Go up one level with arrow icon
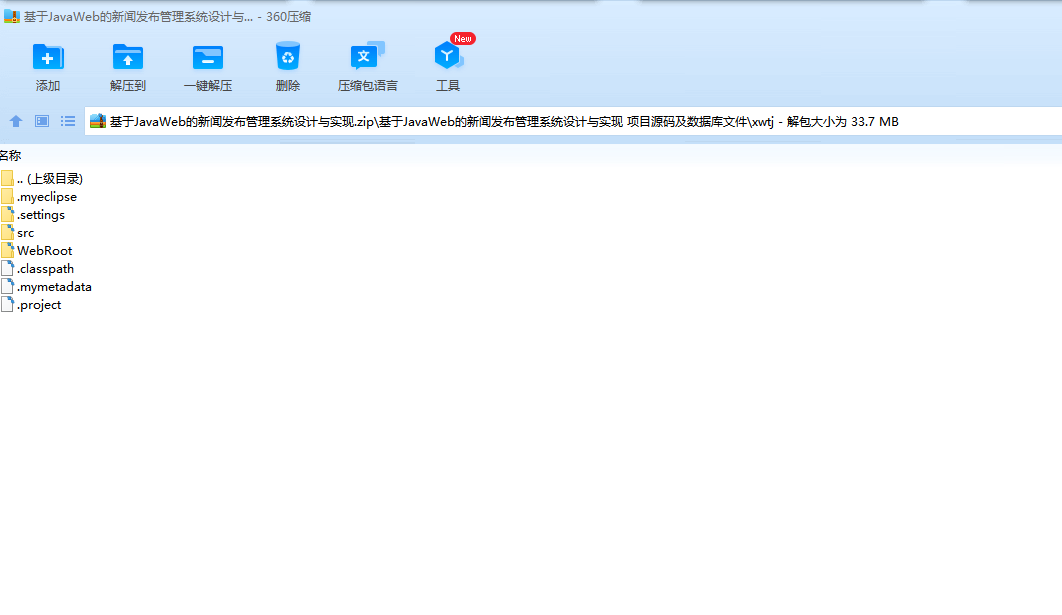Viewport: 1062px width, 615px height. pos(16,121)
